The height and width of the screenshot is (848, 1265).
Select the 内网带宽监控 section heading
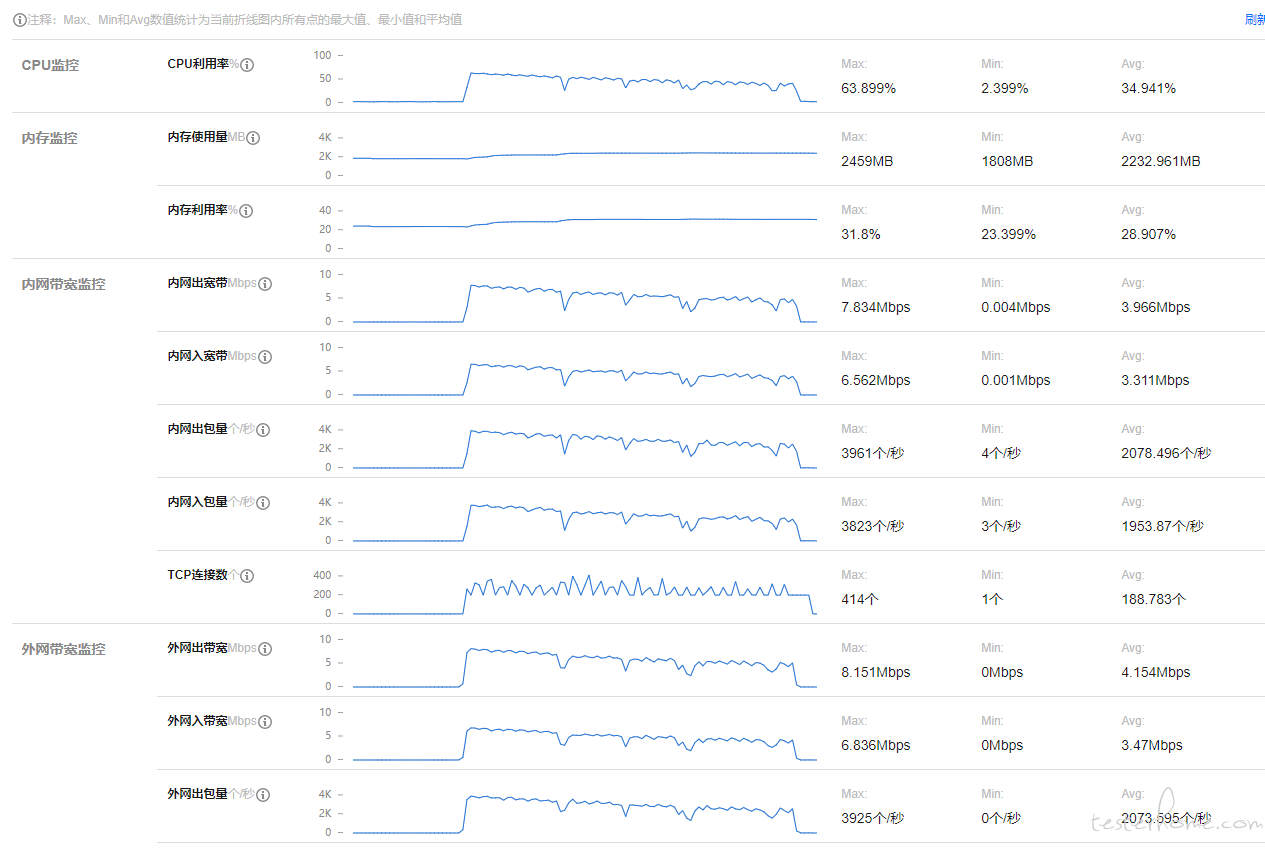(63, 284)
